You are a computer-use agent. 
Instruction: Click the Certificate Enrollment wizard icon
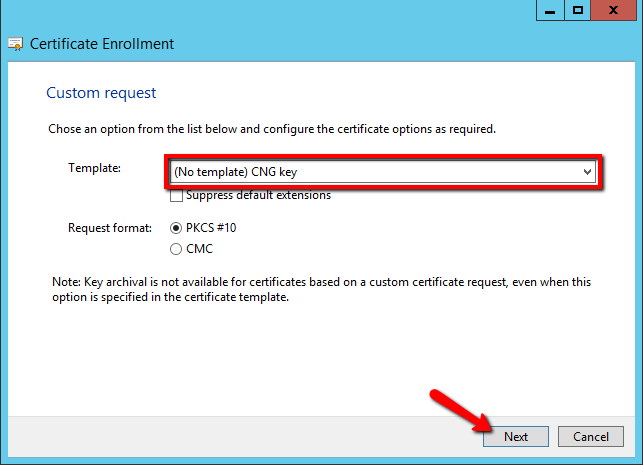[15, 44]
